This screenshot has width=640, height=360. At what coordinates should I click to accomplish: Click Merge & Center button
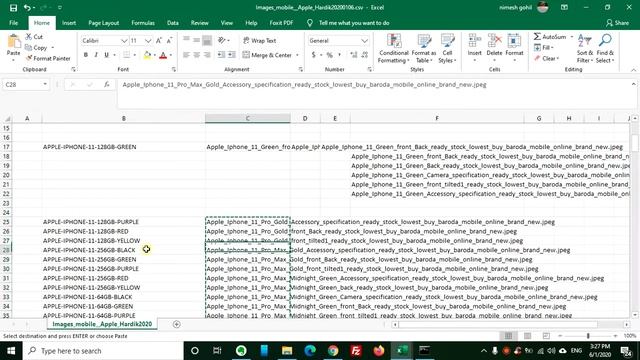(267, 55)
